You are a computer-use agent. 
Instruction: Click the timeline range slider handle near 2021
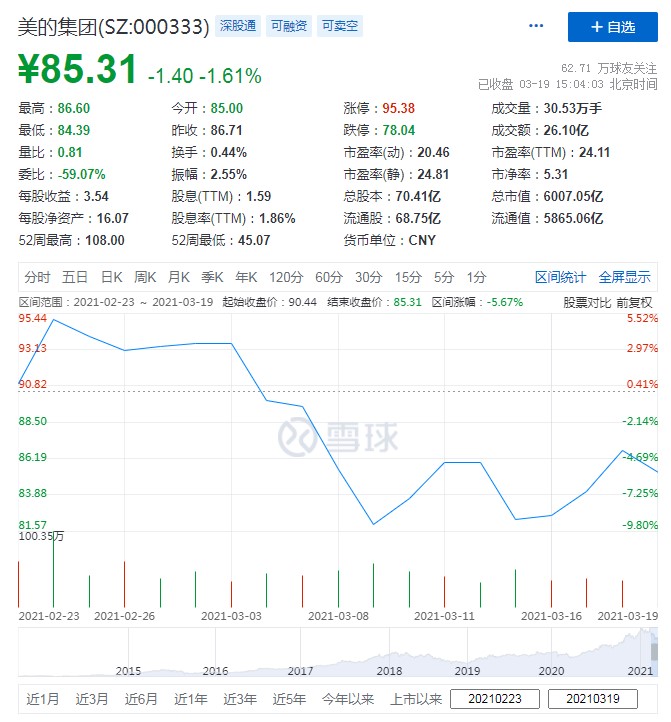coord(654,651)
